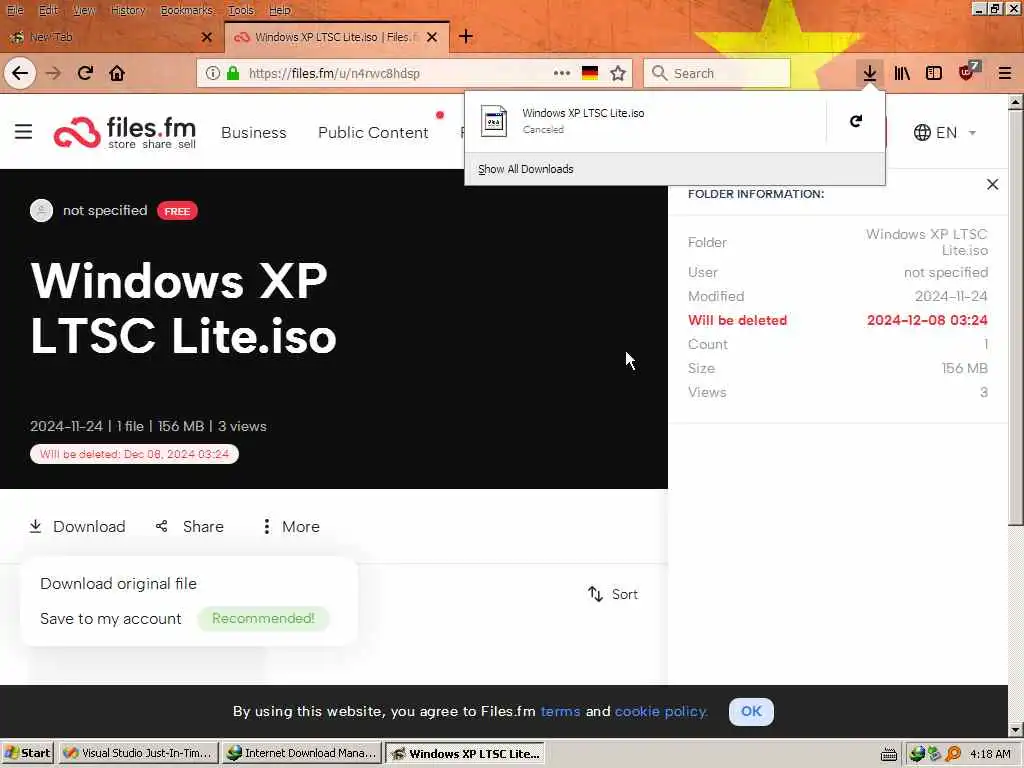The image size is (1024, 768).
Task: Click Show All Downloads
Action: click(x=526, y=169)
